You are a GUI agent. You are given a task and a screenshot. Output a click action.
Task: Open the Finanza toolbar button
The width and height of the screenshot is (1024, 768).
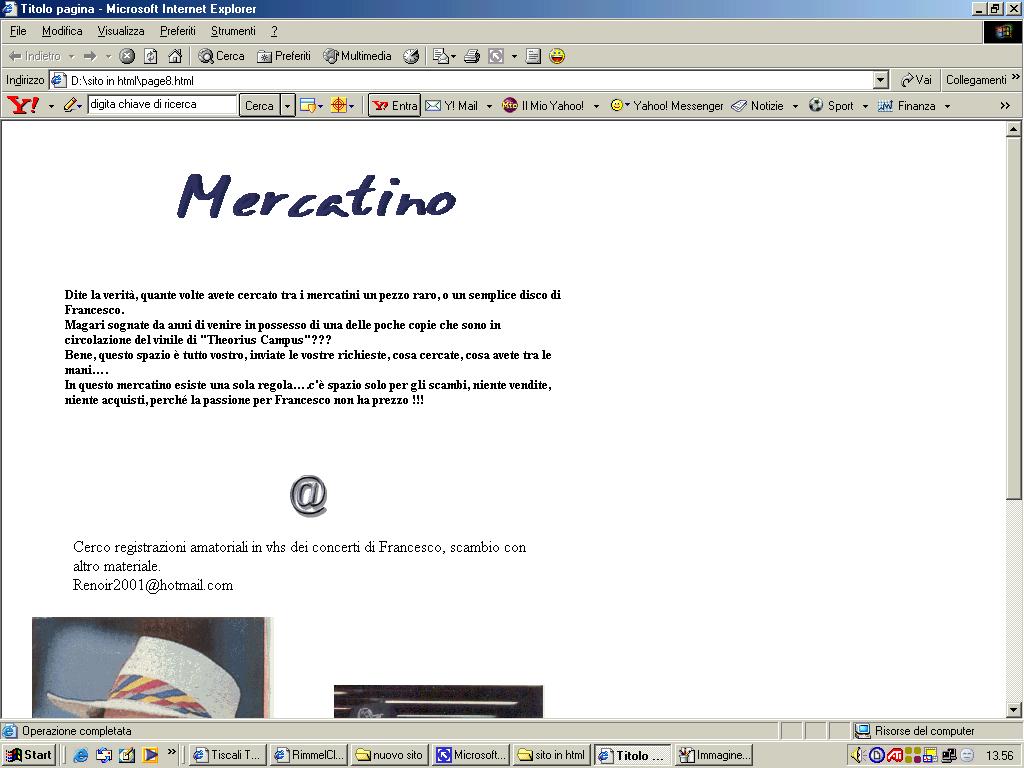pos(906,105)
